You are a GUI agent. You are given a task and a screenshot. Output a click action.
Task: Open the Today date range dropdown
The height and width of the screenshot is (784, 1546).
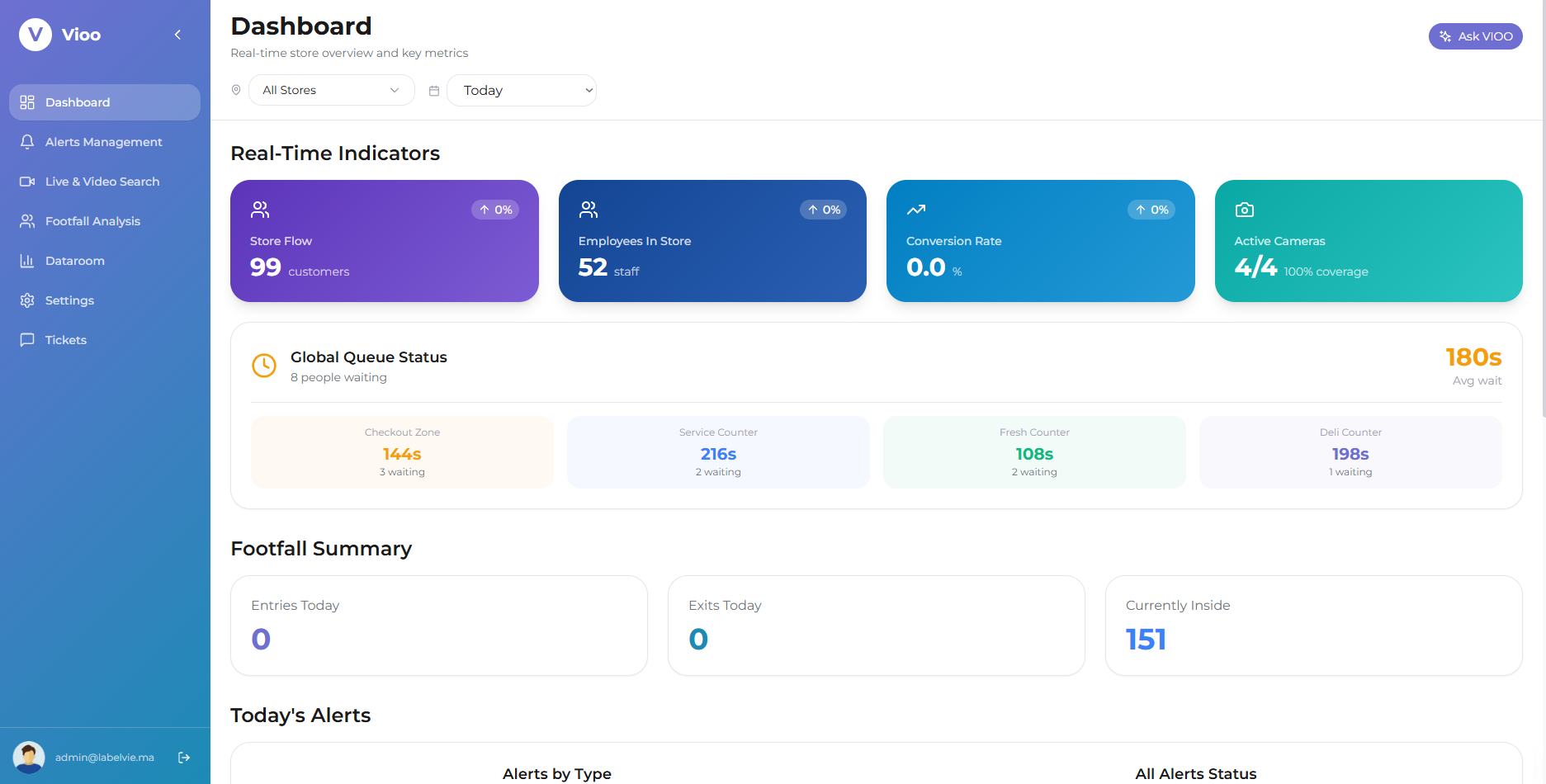click(521, 90)
